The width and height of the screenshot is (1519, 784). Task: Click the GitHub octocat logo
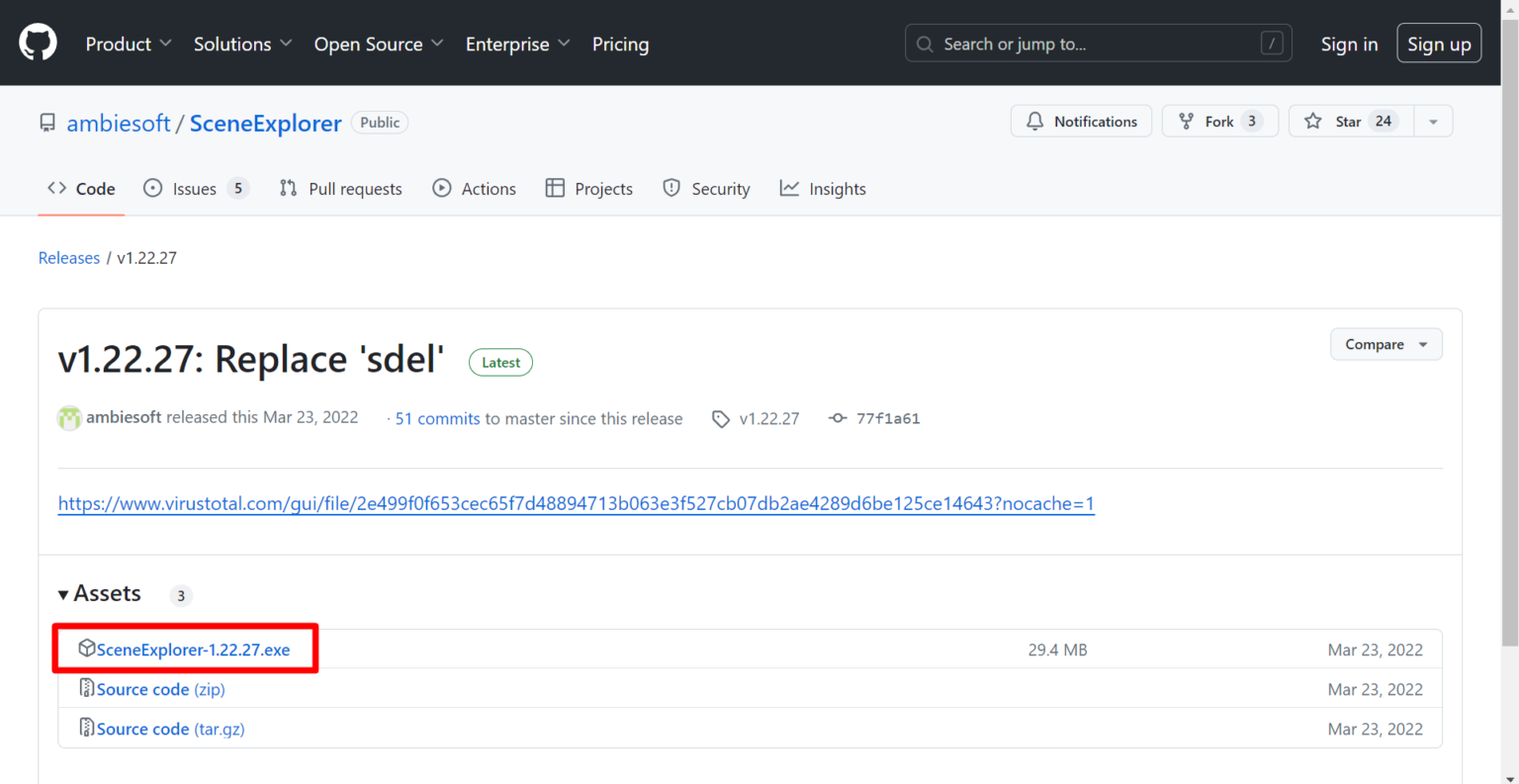click(38, 43)
